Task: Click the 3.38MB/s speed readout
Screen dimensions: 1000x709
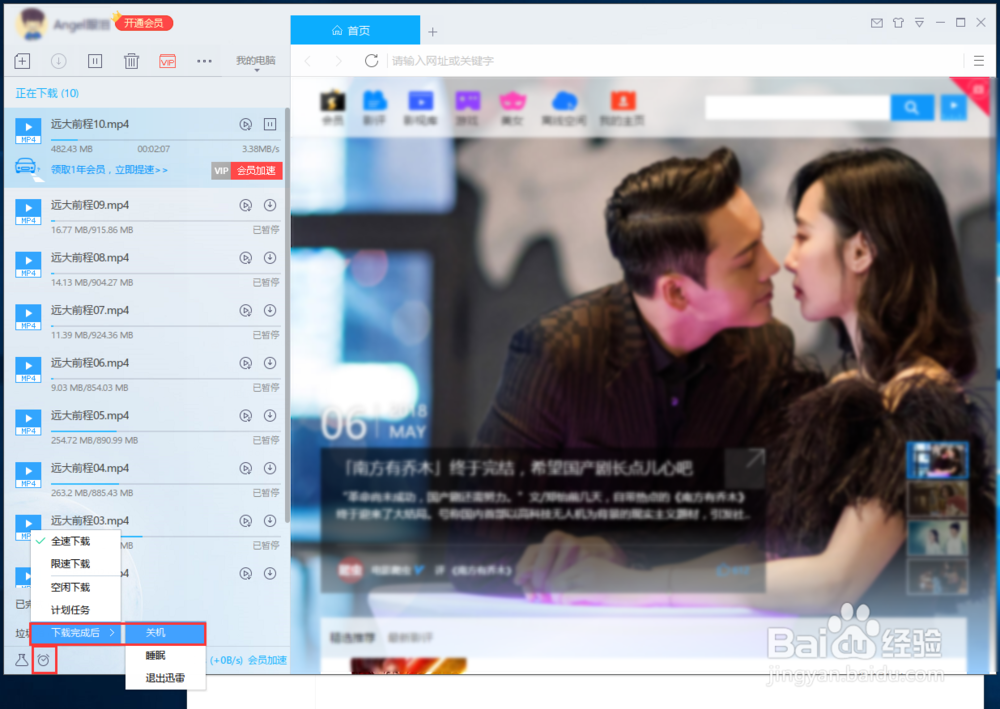Action: click(x=260, y=149)
